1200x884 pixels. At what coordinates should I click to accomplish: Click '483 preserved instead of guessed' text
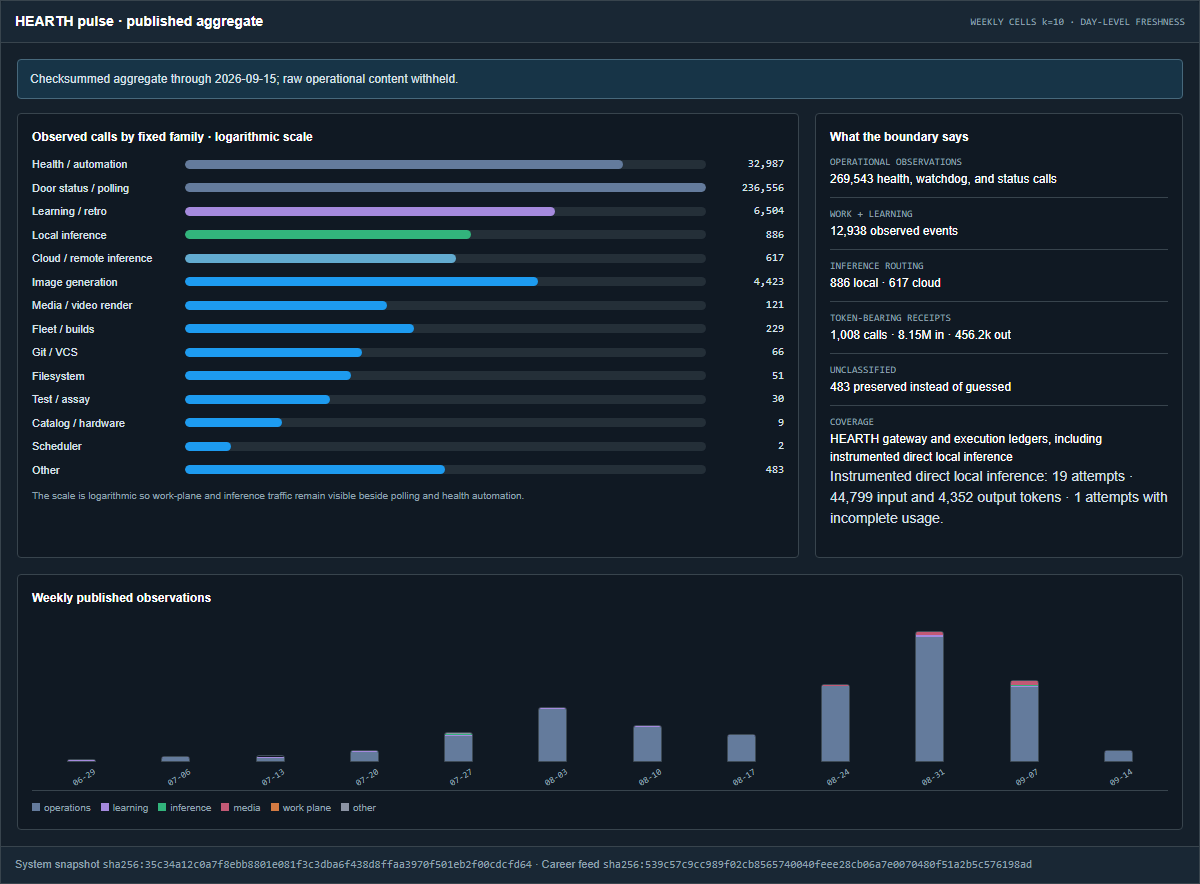920,387
